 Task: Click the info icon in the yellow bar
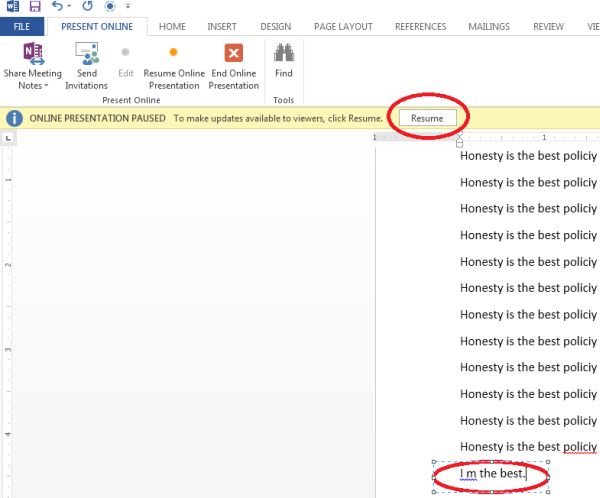click(x=14, y=118)
